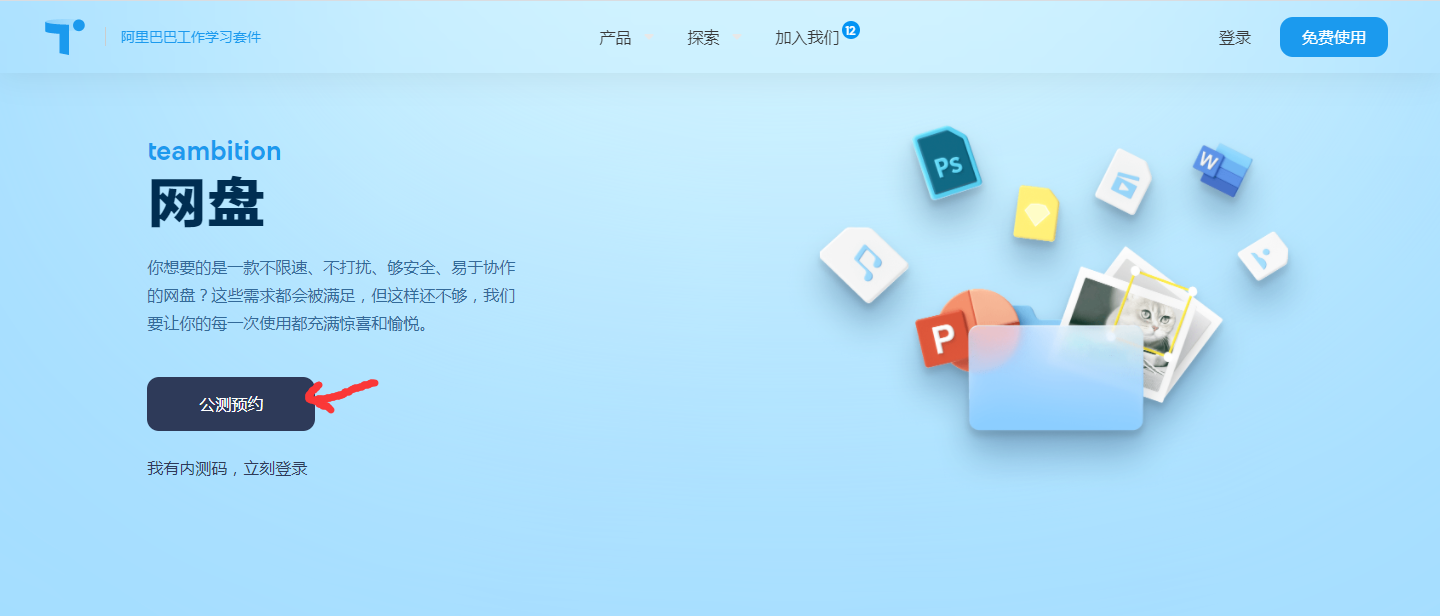Screen dimensions: 1440x616
Task: Click the music note file icon
Action: [x=863, y=265]
